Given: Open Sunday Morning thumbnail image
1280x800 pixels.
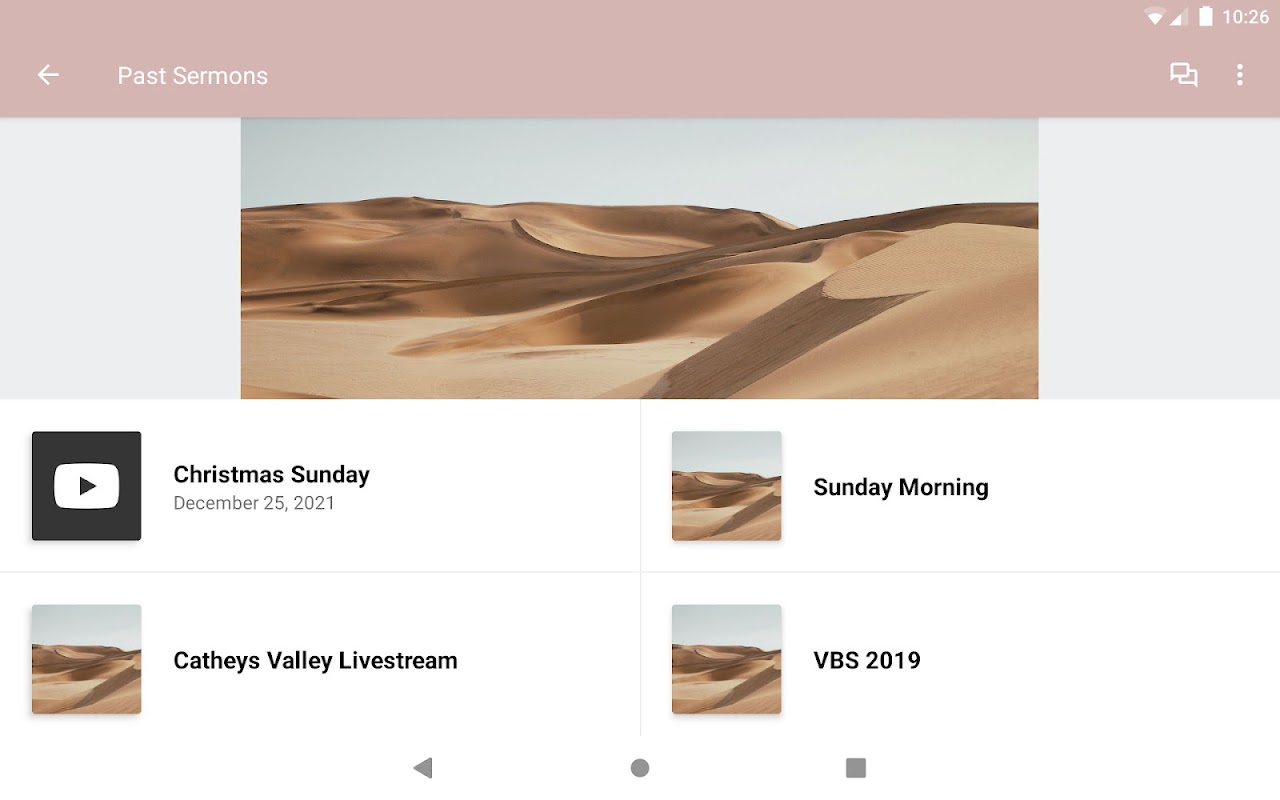Looking at the screenshot, I should (x=726, y=486).
